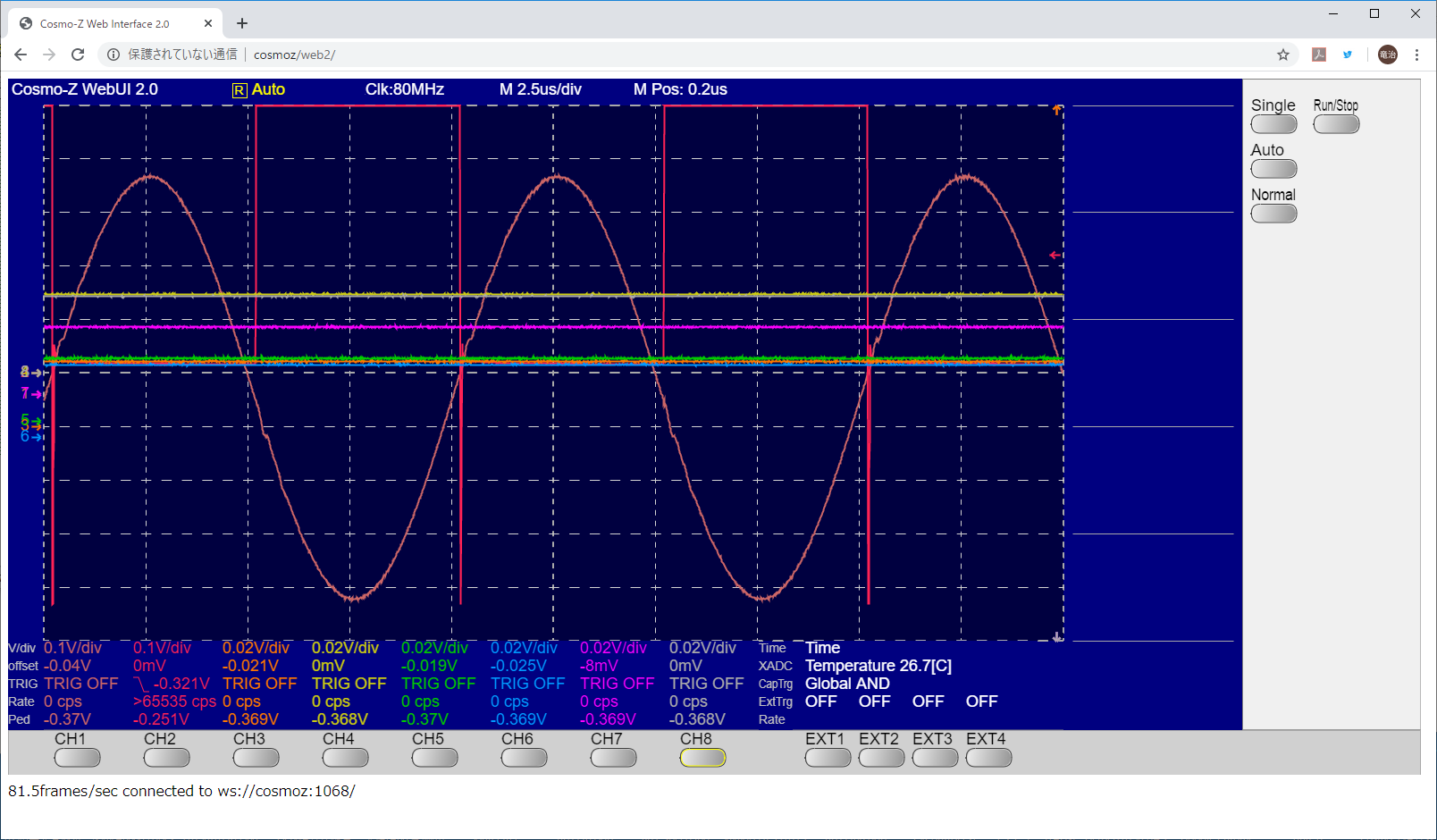Click the CH6 ground marker arrow
The image size is (1437, 840).
click(x=31, y=436)
